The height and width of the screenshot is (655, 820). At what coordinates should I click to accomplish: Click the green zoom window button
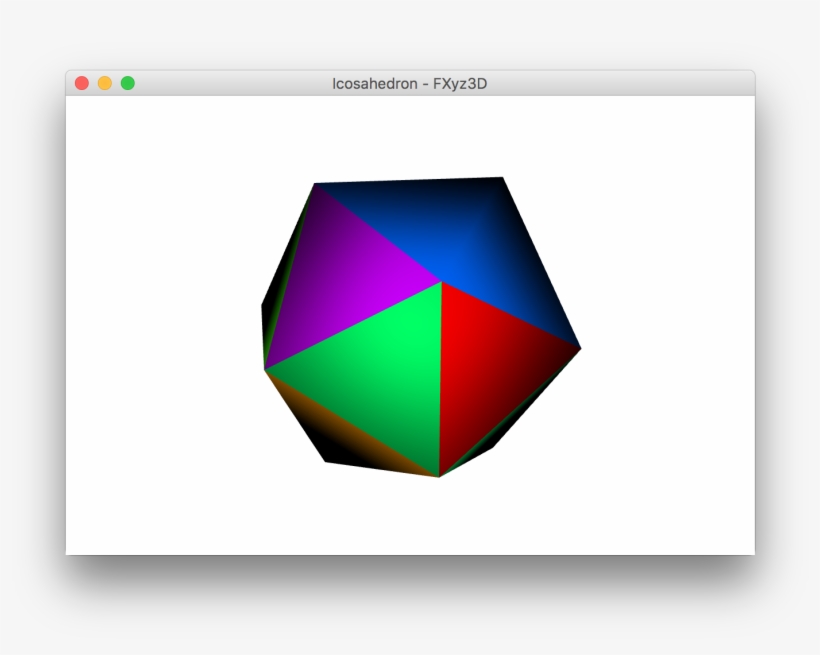[127, 84]
